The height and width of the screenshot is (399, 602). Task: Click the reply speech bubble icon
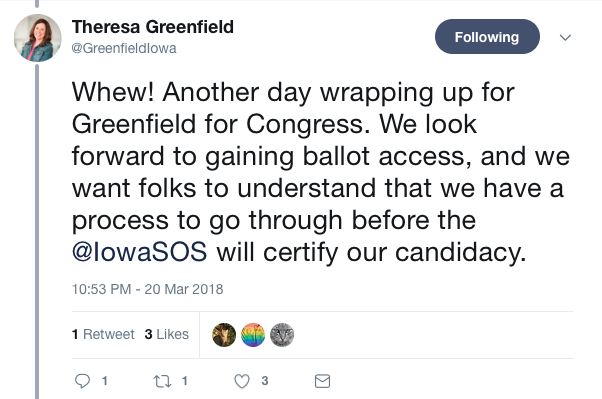pos(82,381)
